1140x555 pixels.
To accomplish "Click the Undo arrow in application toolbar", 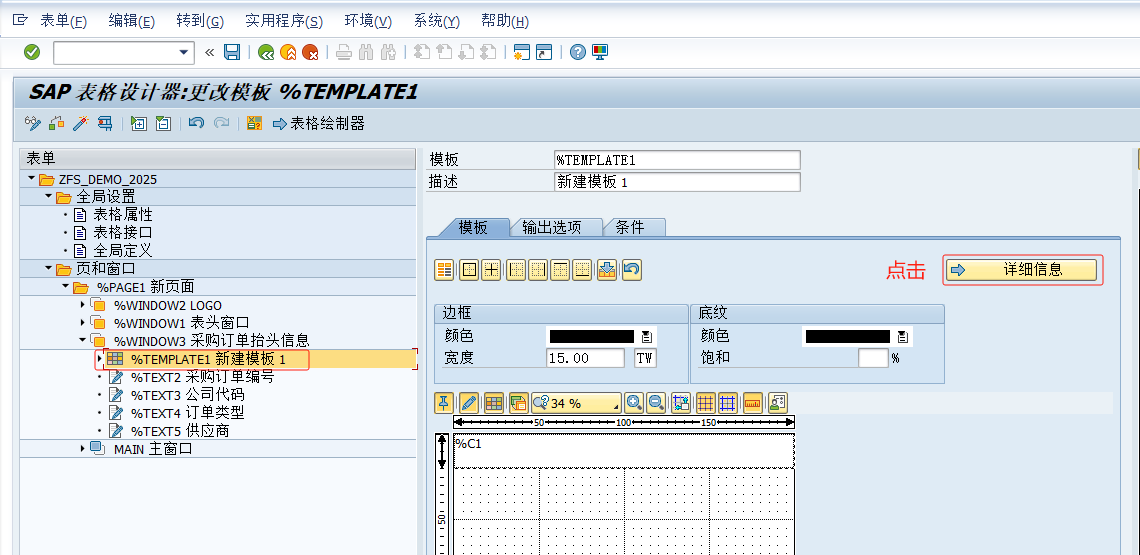I will point(196,123).
